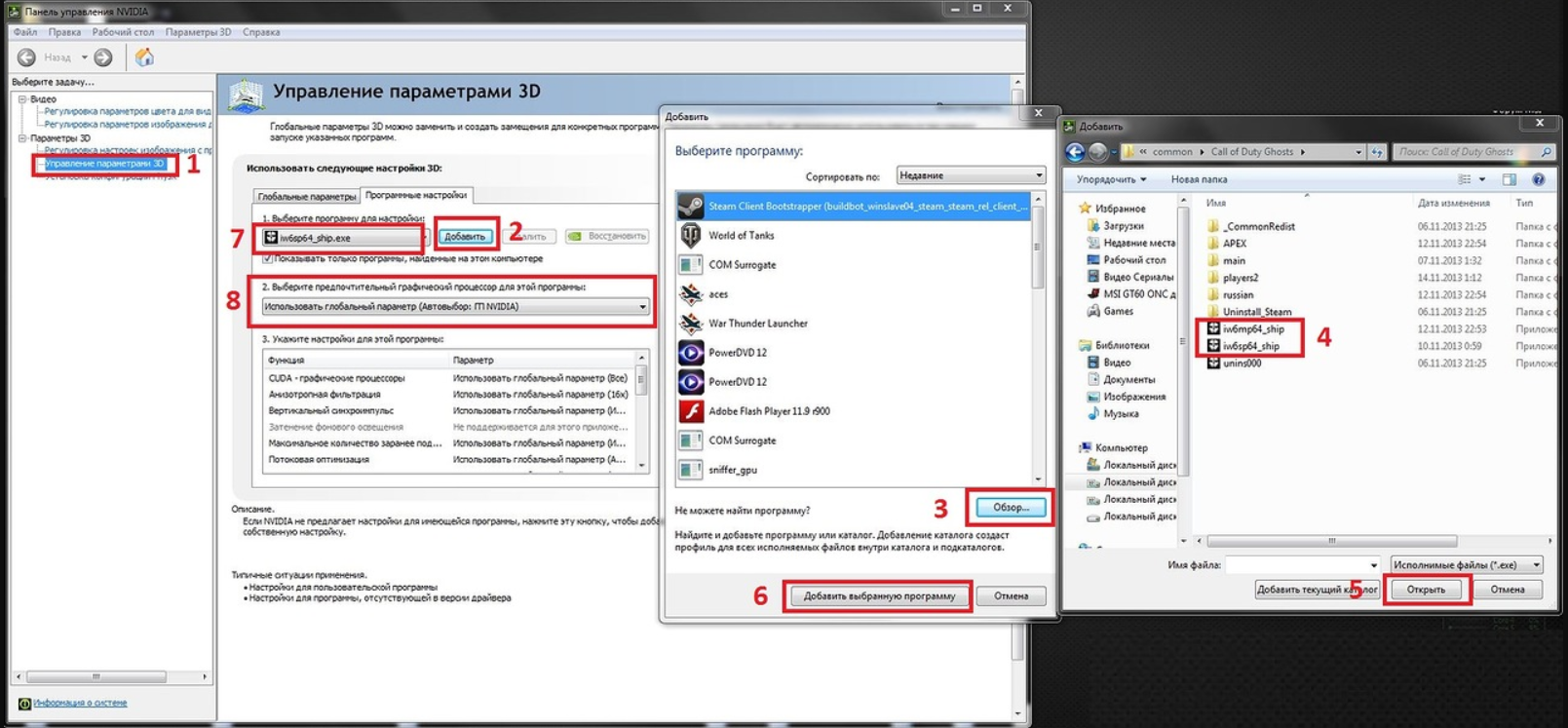Select the aces program icon

(691, 293)
